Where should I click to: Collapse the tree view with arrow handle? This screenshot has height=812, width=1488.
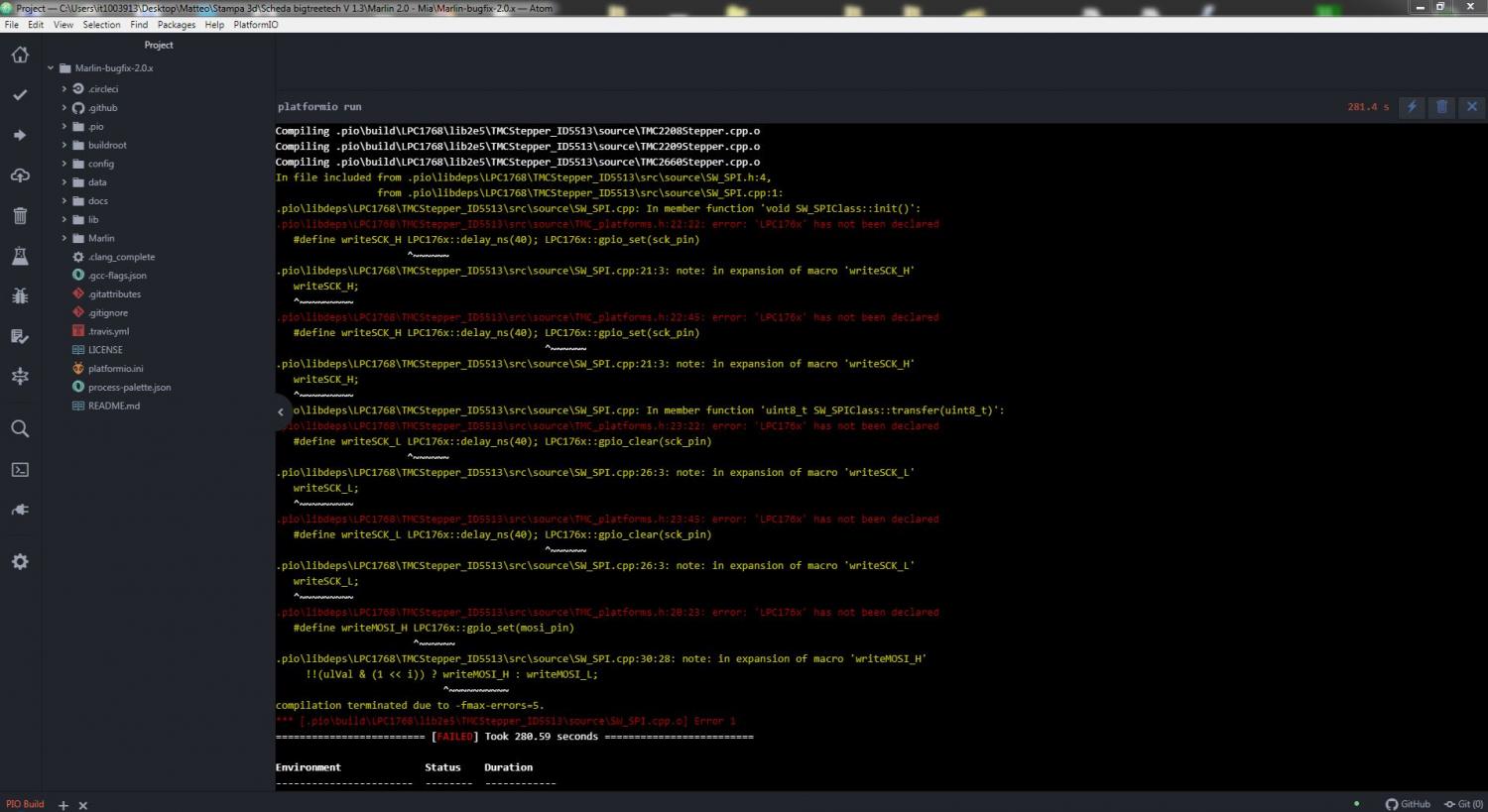282,411
